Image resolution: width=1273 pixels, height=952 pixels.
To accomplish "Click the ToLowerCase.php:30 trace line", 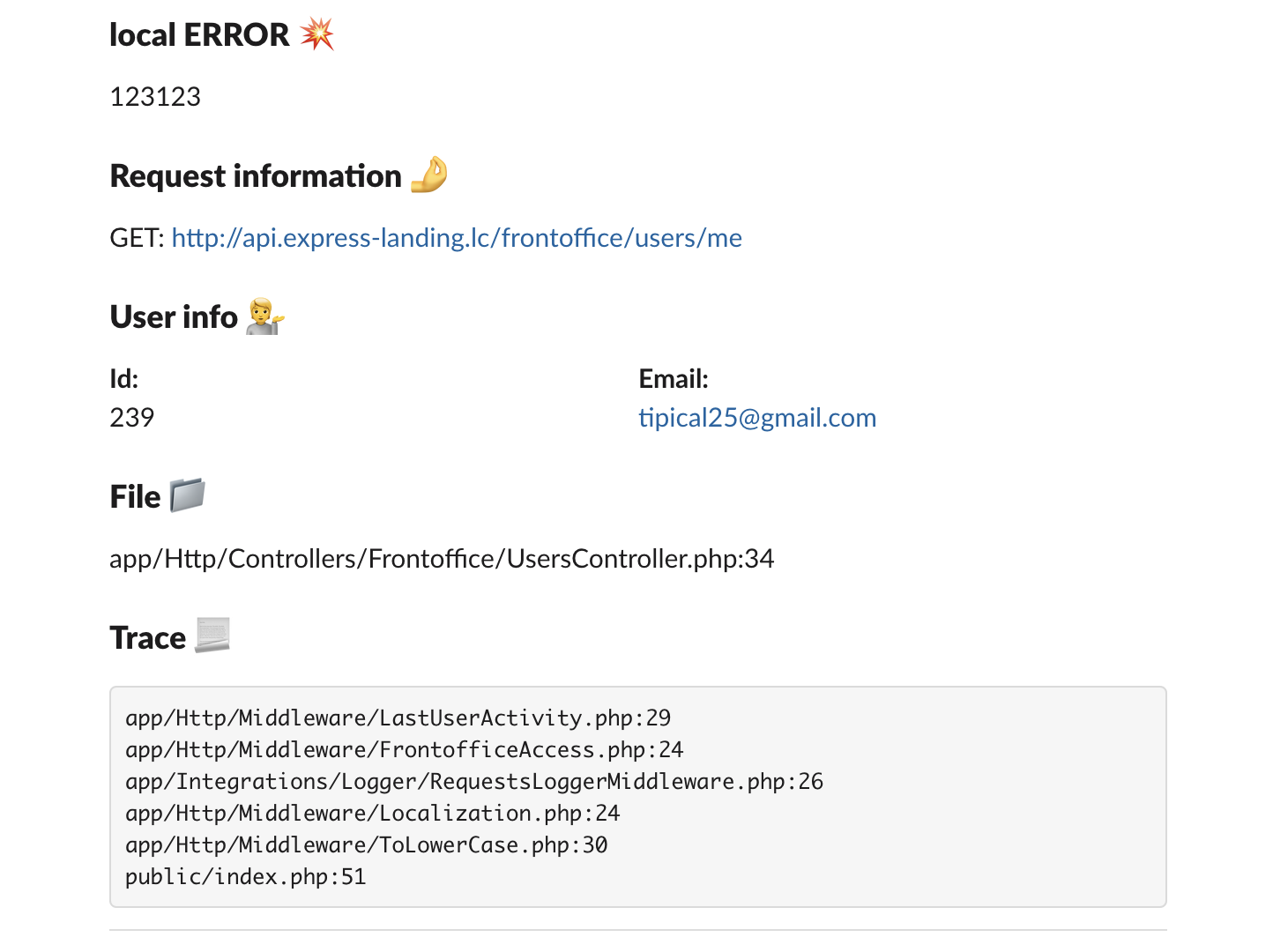I will (x=366, y=845).
